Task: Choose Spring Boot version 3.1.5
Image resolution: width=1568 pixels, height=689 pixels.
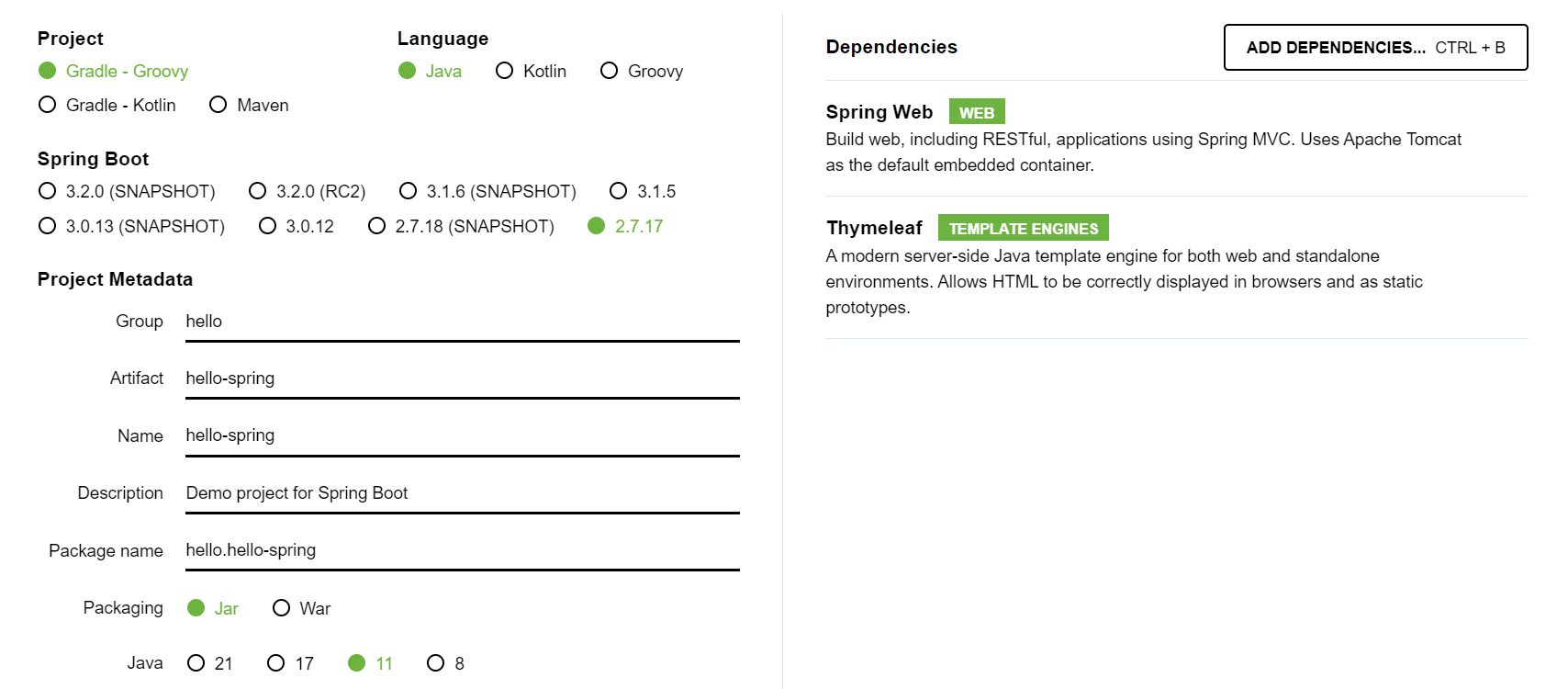Action: click(619, 191)
